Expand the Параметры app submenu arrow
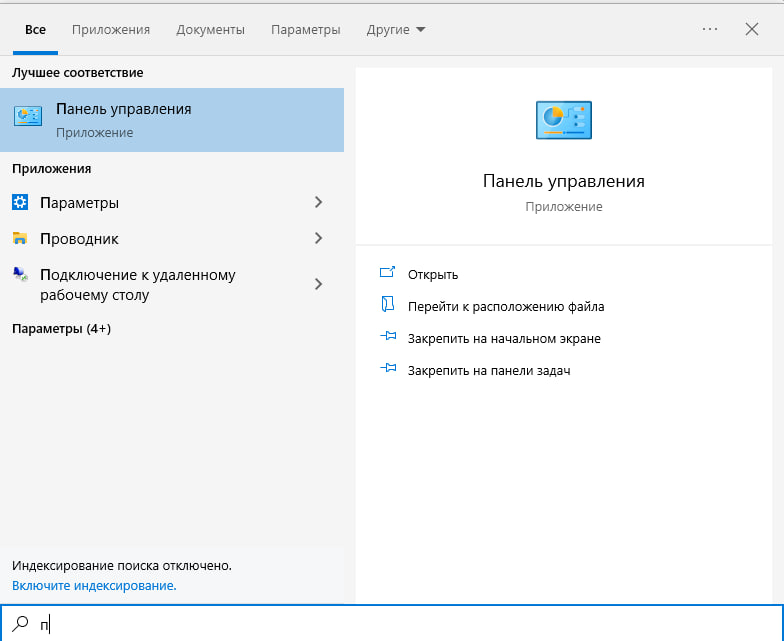This screenshot has height=641, width=784. point(318,202)
